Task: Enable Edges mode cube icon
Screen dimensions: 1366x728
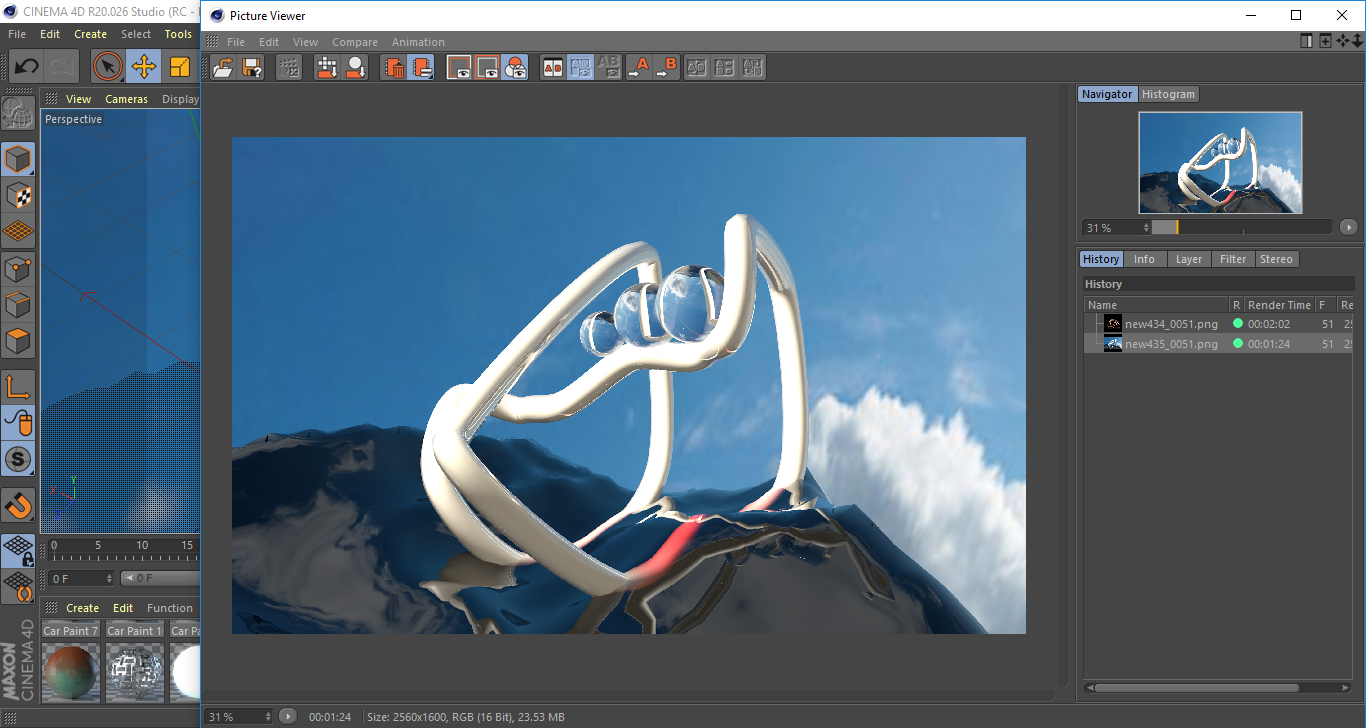Action: pos(18,304)
